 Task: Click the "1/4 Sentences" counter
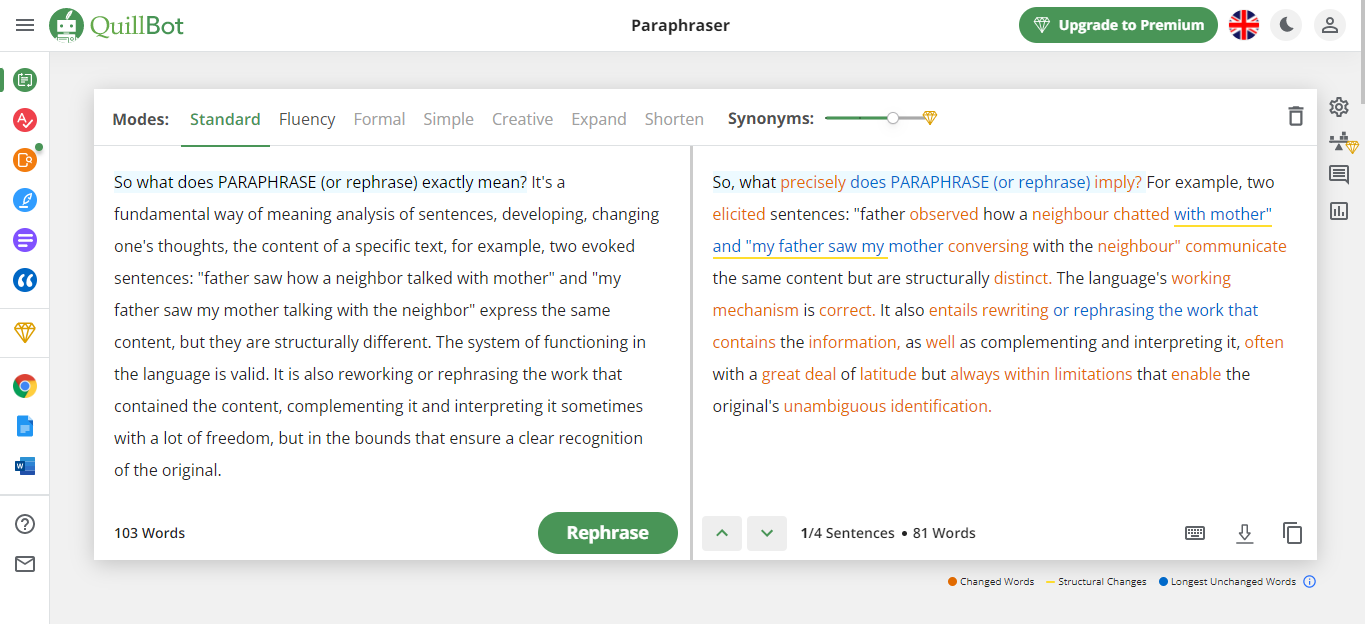[848, 533]
